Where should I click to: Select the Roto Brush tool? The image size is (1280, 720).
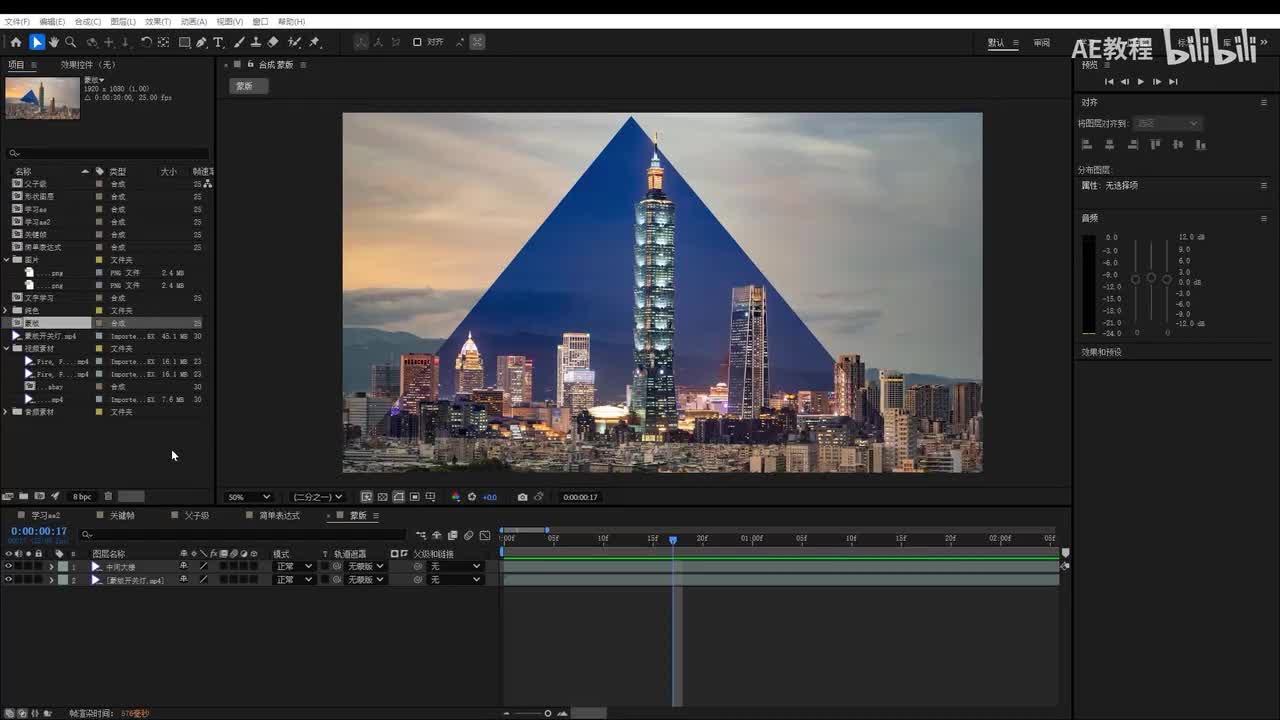pyautogui.click(x=294, y=42)
